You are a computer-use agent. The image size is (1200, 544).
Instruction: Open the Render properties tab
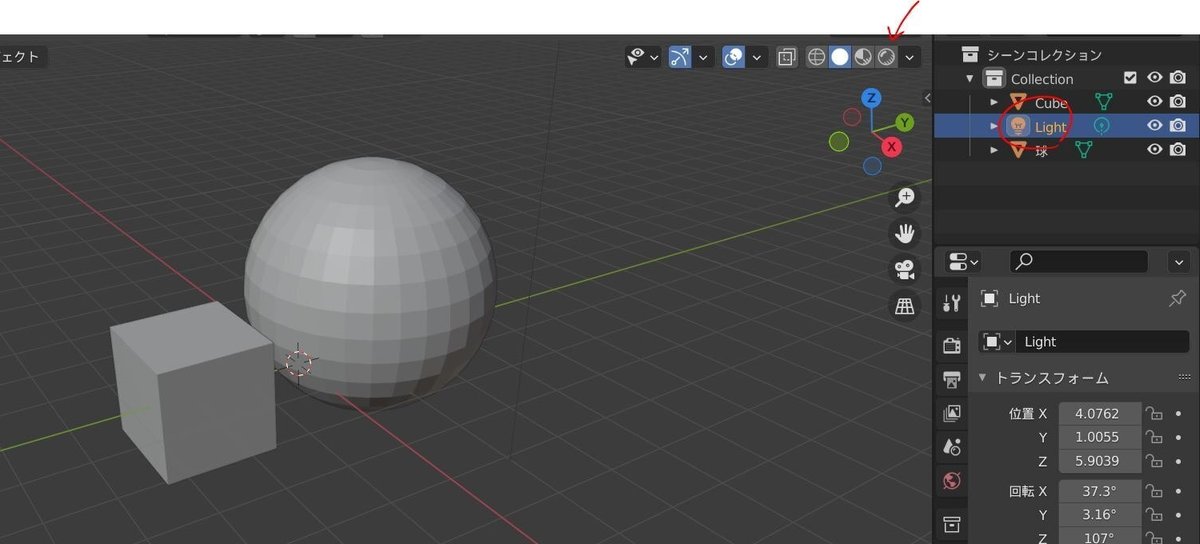tap(951, 345)
